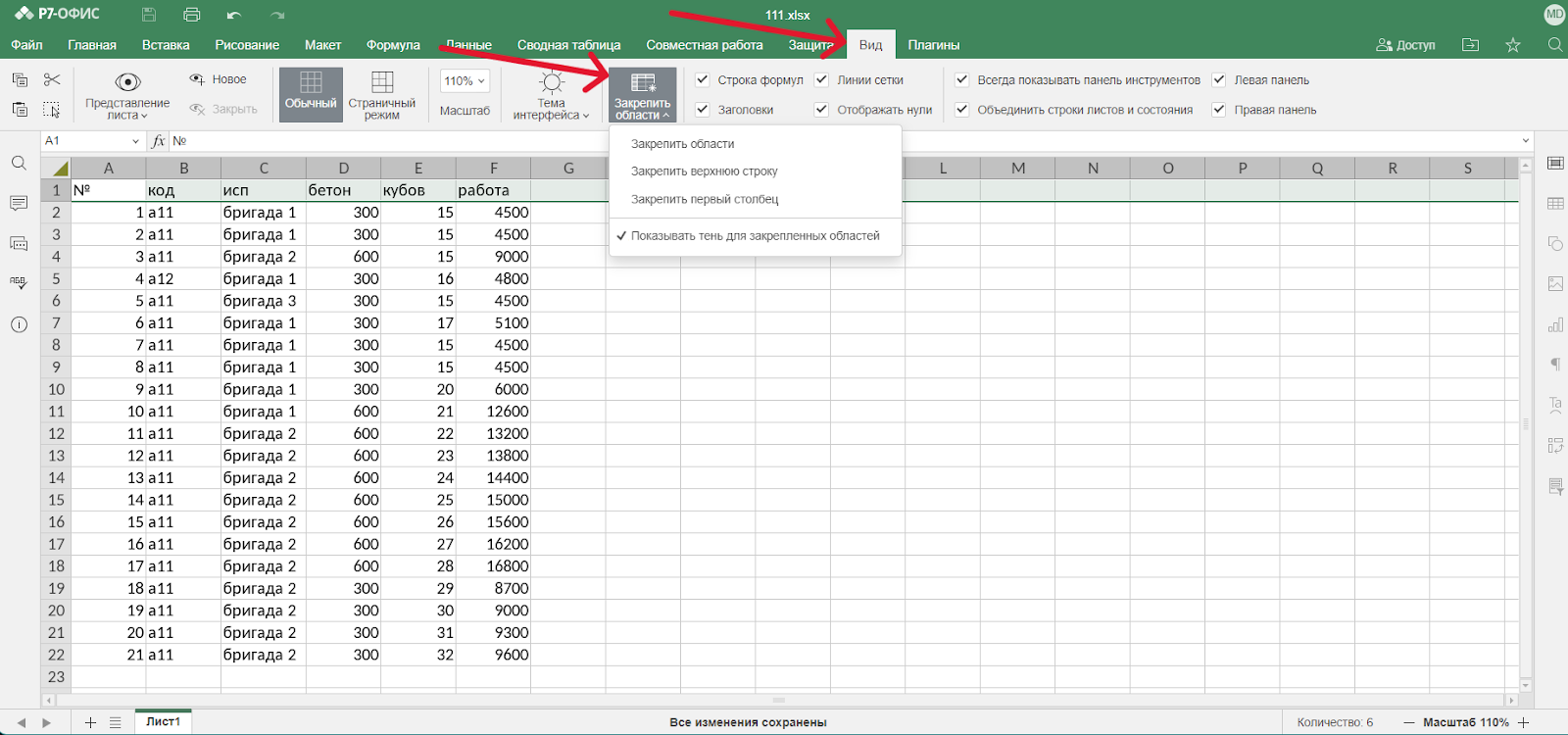Switch to the Вставка tab
Image resolution: width=1568 pixels, height=735 pixels.
pyautogui.click(x=166, y=45)
